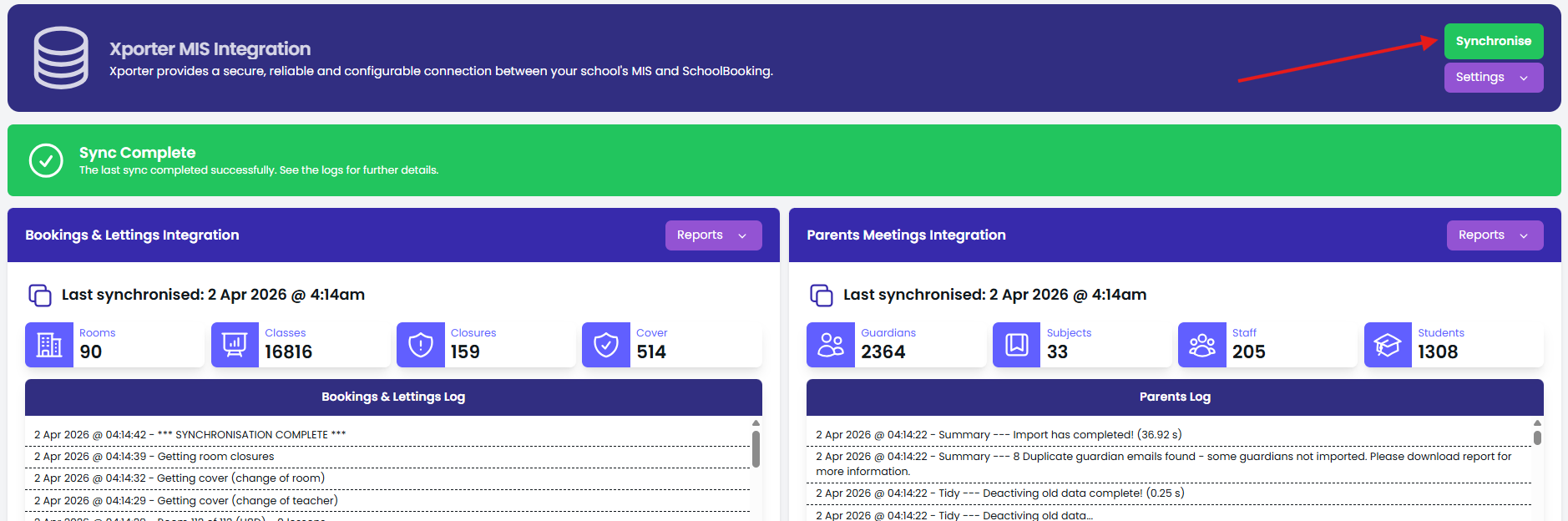1568x521 pixels.
Task: Click the Bookings & Lettings Integration heading
Action: 132,235
